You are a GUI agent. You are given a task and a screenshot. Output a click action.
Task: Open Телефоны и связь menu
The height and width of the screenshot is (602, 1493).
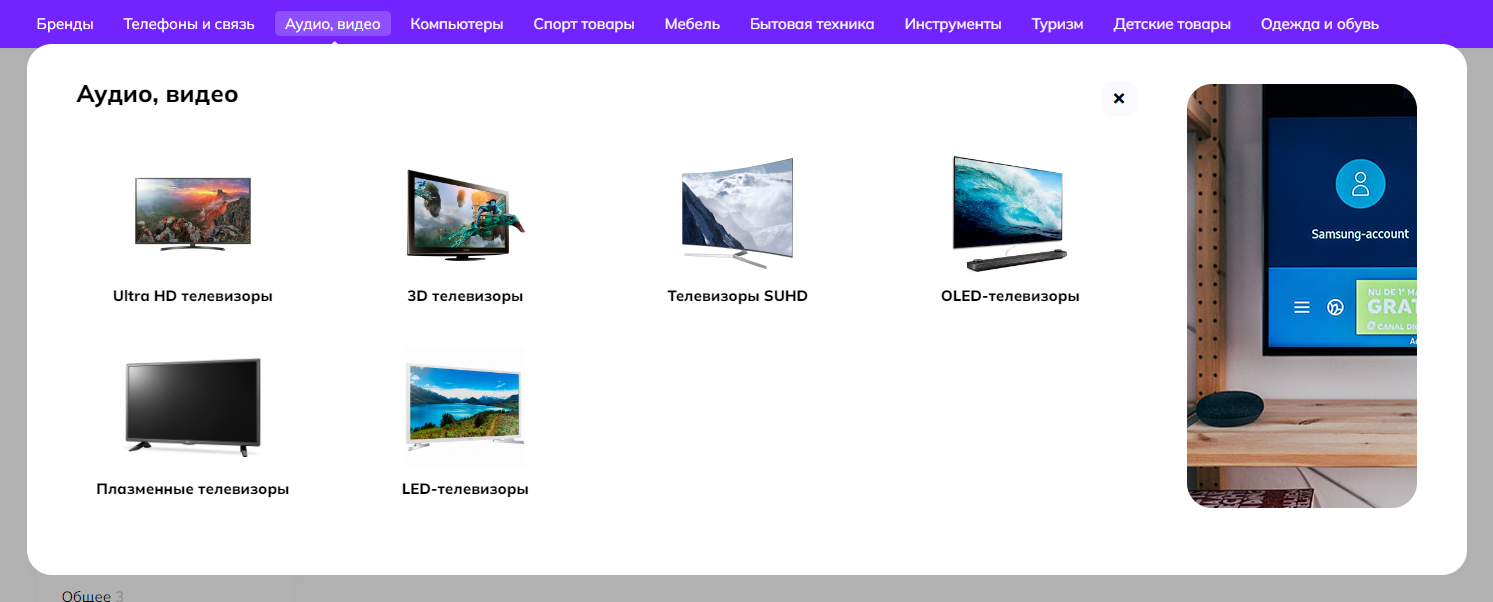189,24
